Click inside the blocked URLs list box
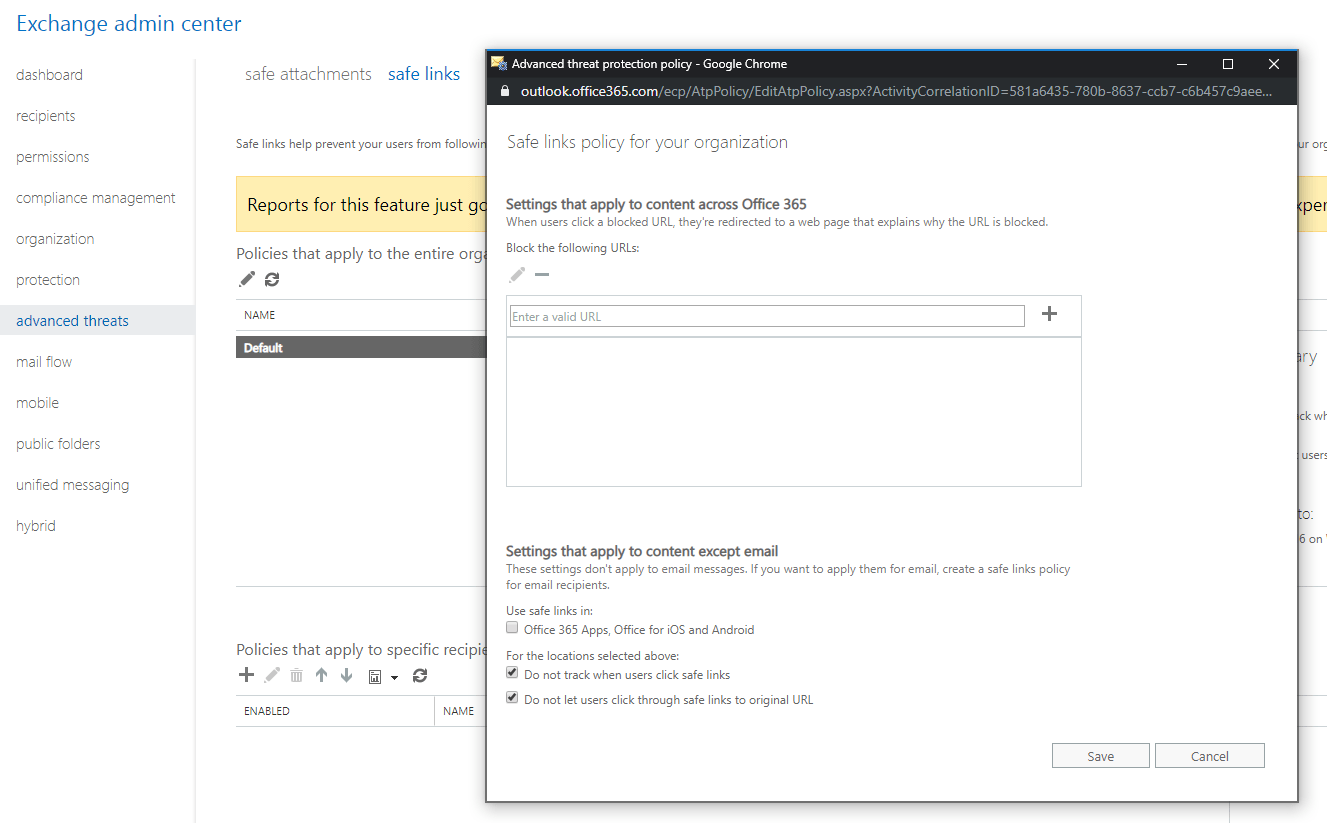The height and width of the screenshot is (823, 1327). [794, 412]
